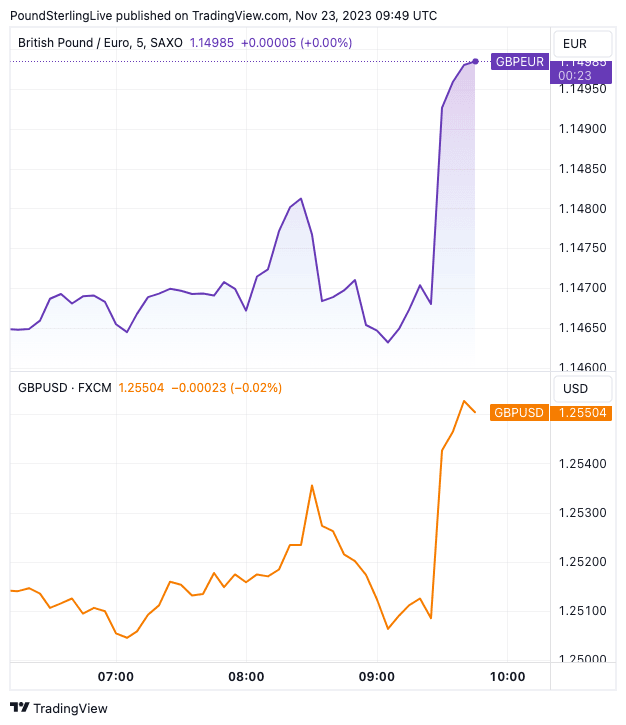Select the 07:00 time axis marker
This screenshot has height=725, width=626.
(116, 677)
